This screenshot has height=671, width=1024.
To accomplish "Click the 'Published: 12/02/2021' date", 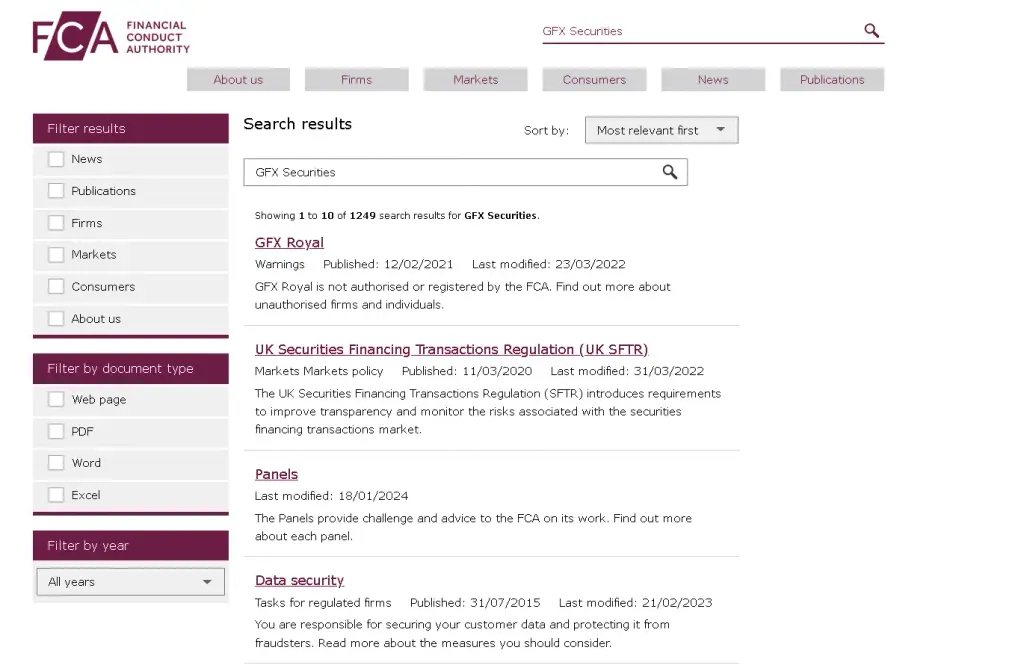I will tap(388, 264).
